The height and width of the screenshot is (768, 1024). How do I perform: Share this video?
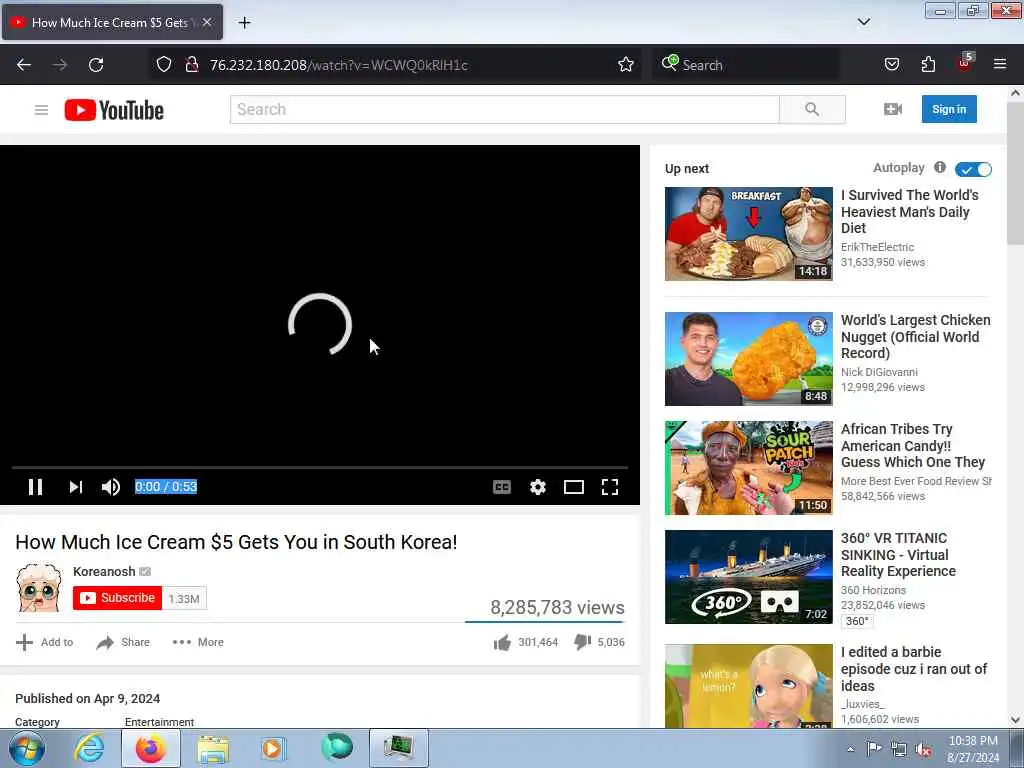[x=123, y=642]
